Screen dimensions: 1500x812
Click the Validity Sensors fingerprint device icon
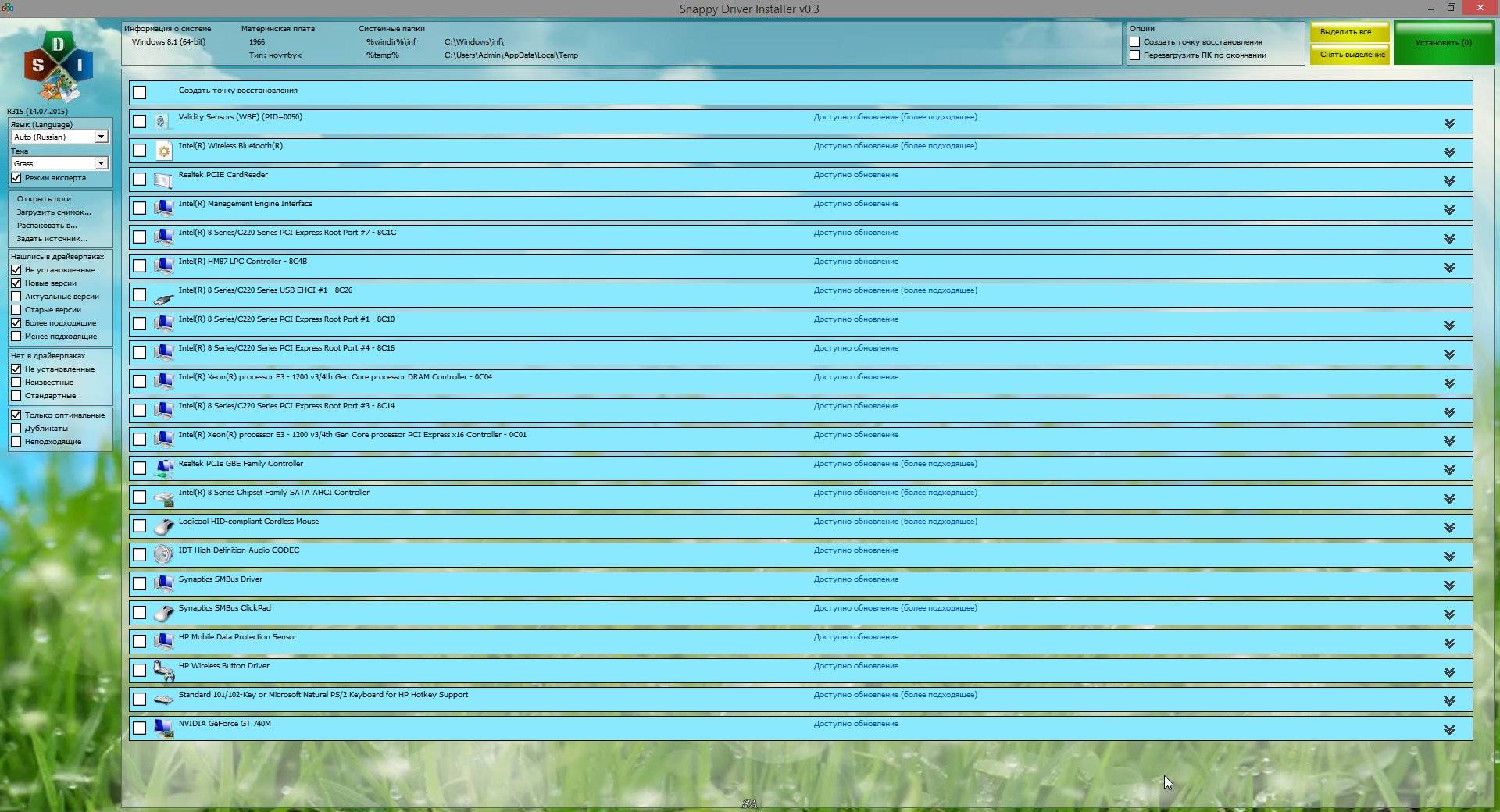pyautogui.click(x=162, y=122)
